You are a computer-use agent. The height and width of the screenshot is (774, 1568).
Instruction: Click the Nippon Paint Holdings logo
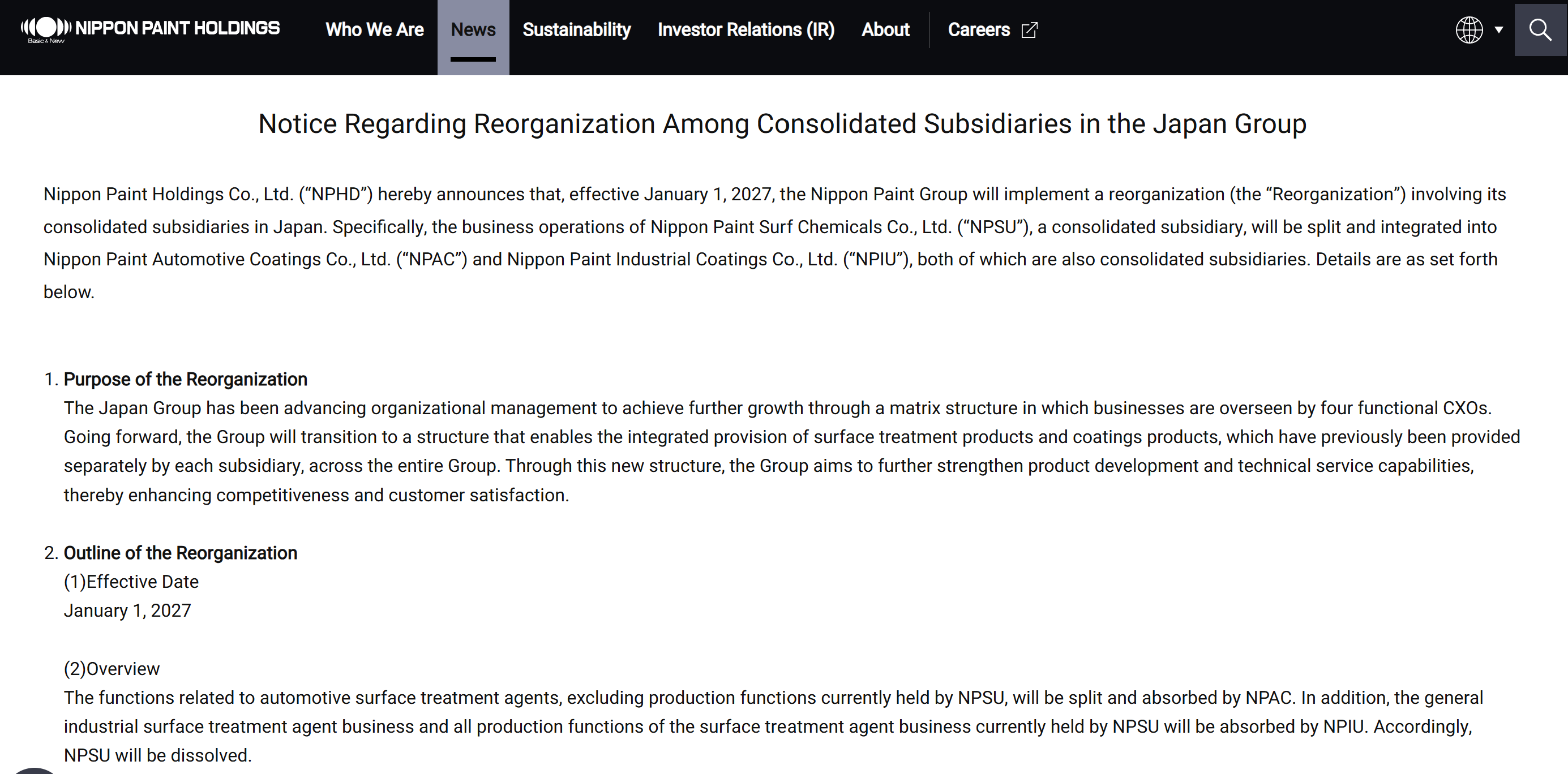(x=150, y=29)
